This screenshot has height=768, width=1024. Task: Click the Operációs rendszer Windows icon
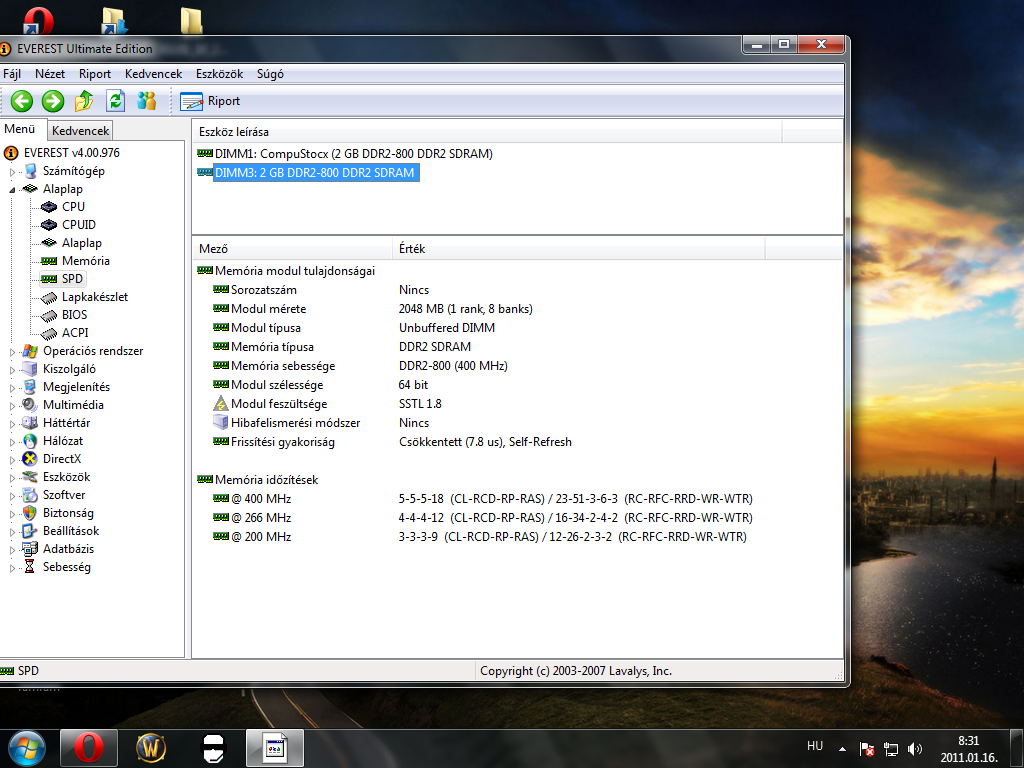coord(30,351)
